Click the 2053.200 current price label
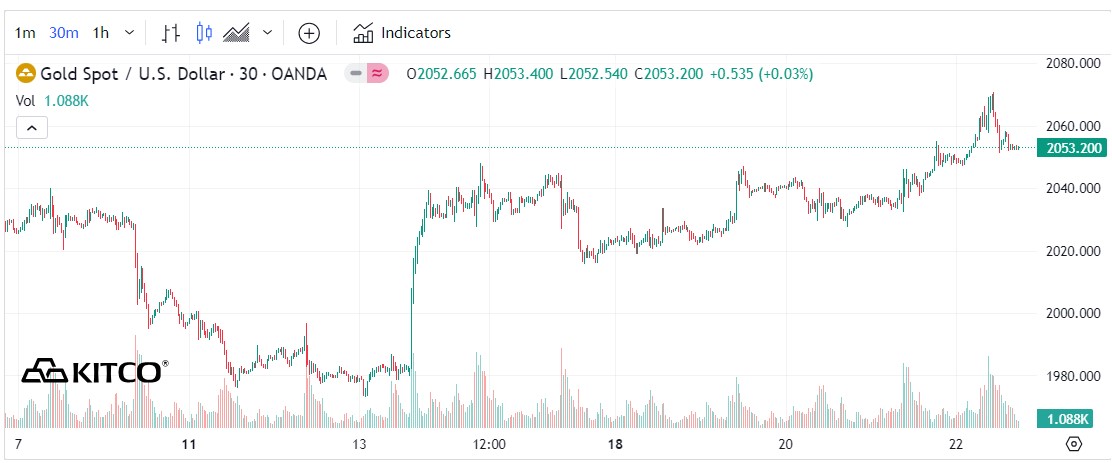This screenshot has width=1112, height=463. 1073,148
